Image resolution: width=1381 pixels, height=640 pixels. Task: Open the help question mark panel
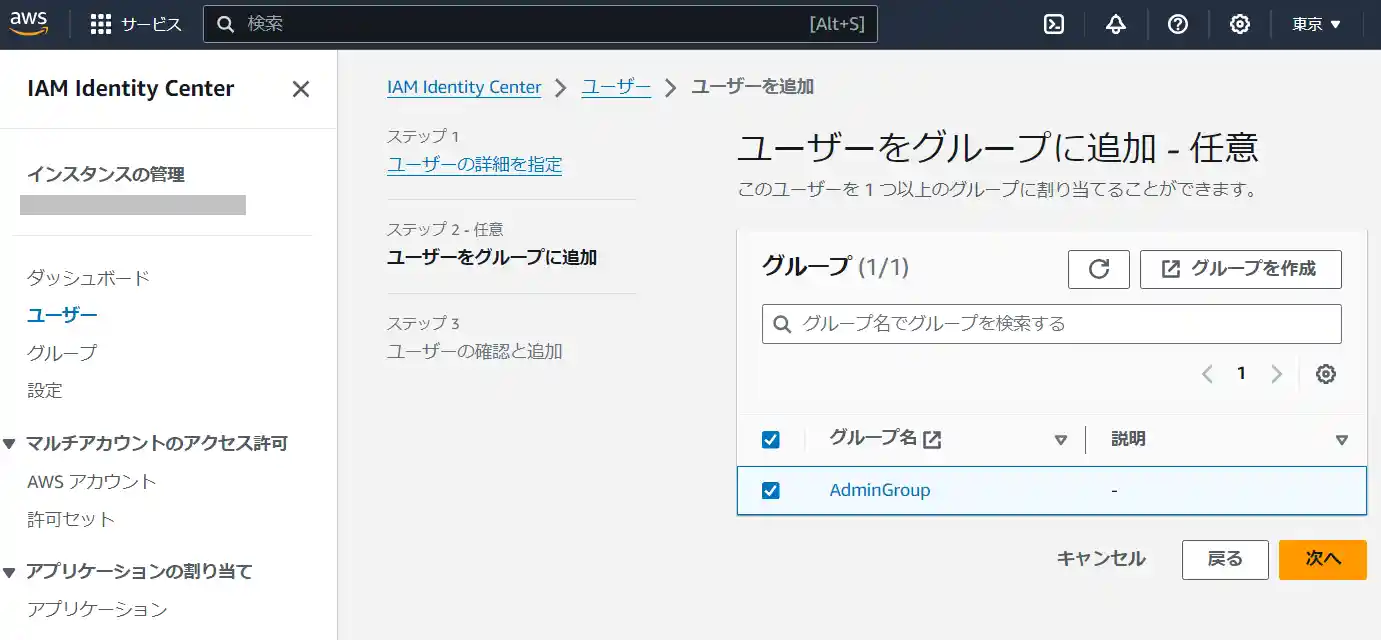(x=1178, y=24)
